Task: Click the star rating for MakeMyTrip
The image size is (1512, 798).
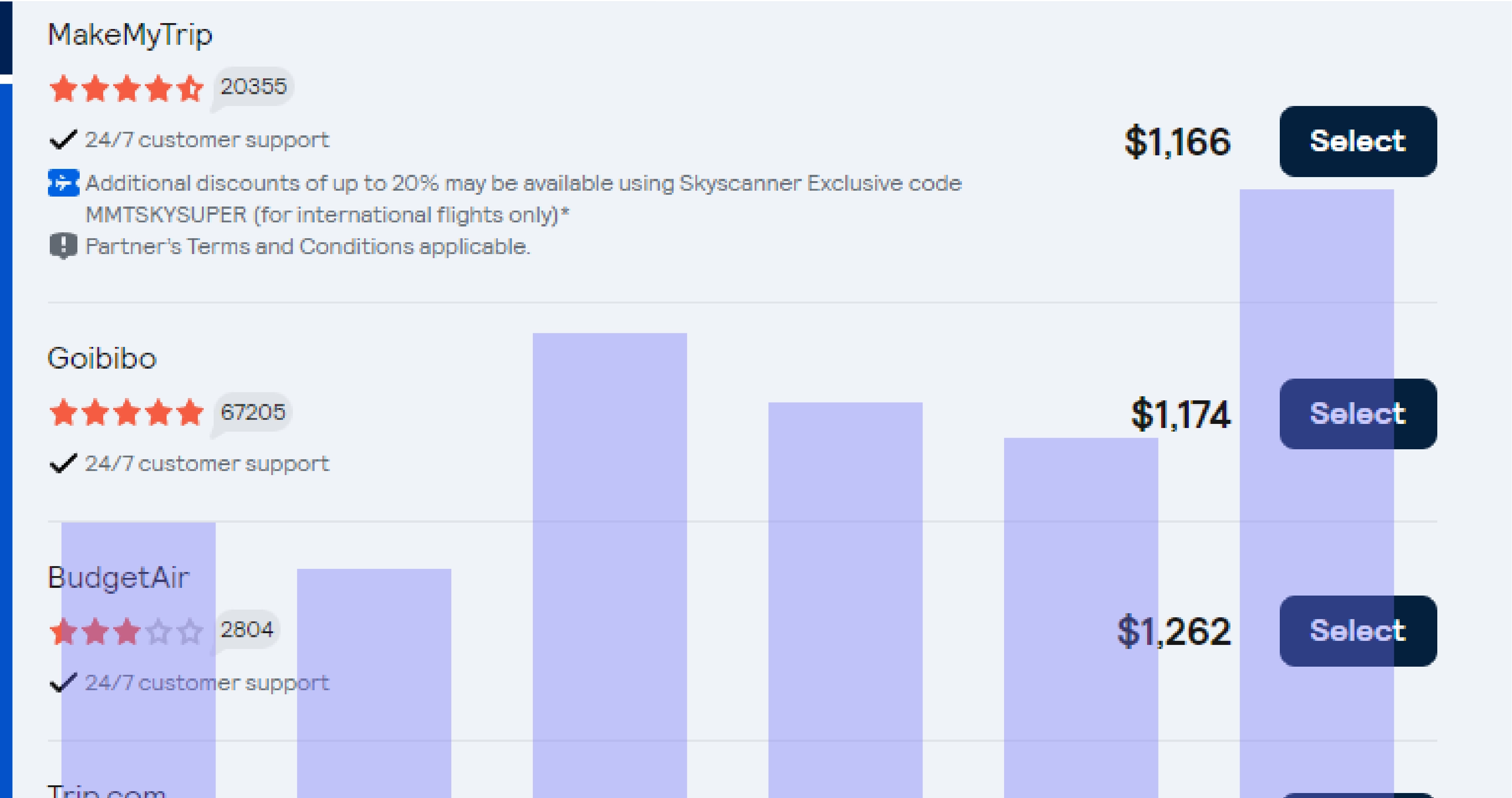Action: 126,87
